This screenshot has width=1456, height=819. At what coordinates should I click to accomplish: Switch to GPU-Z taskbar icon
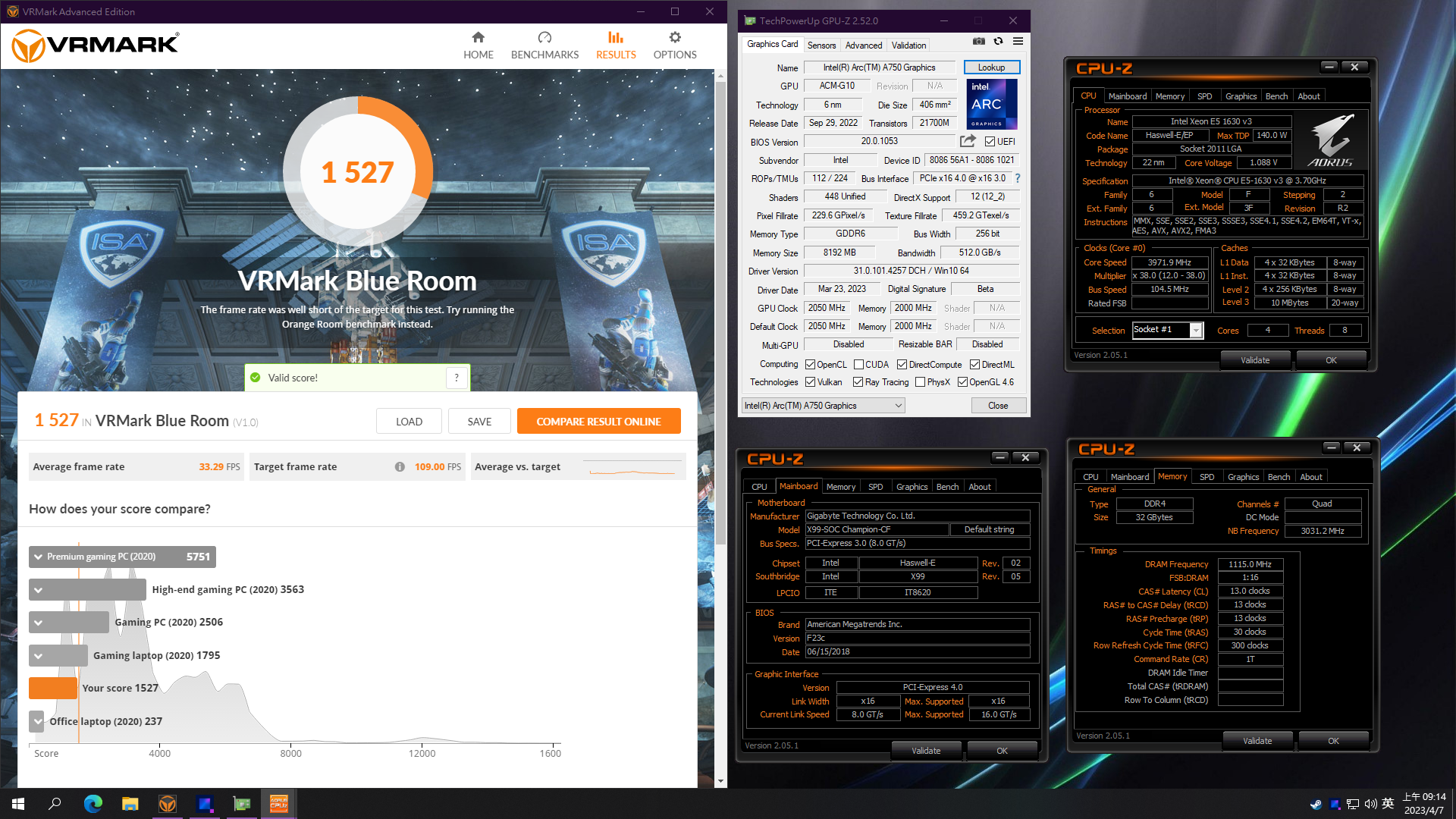[242, 804]
